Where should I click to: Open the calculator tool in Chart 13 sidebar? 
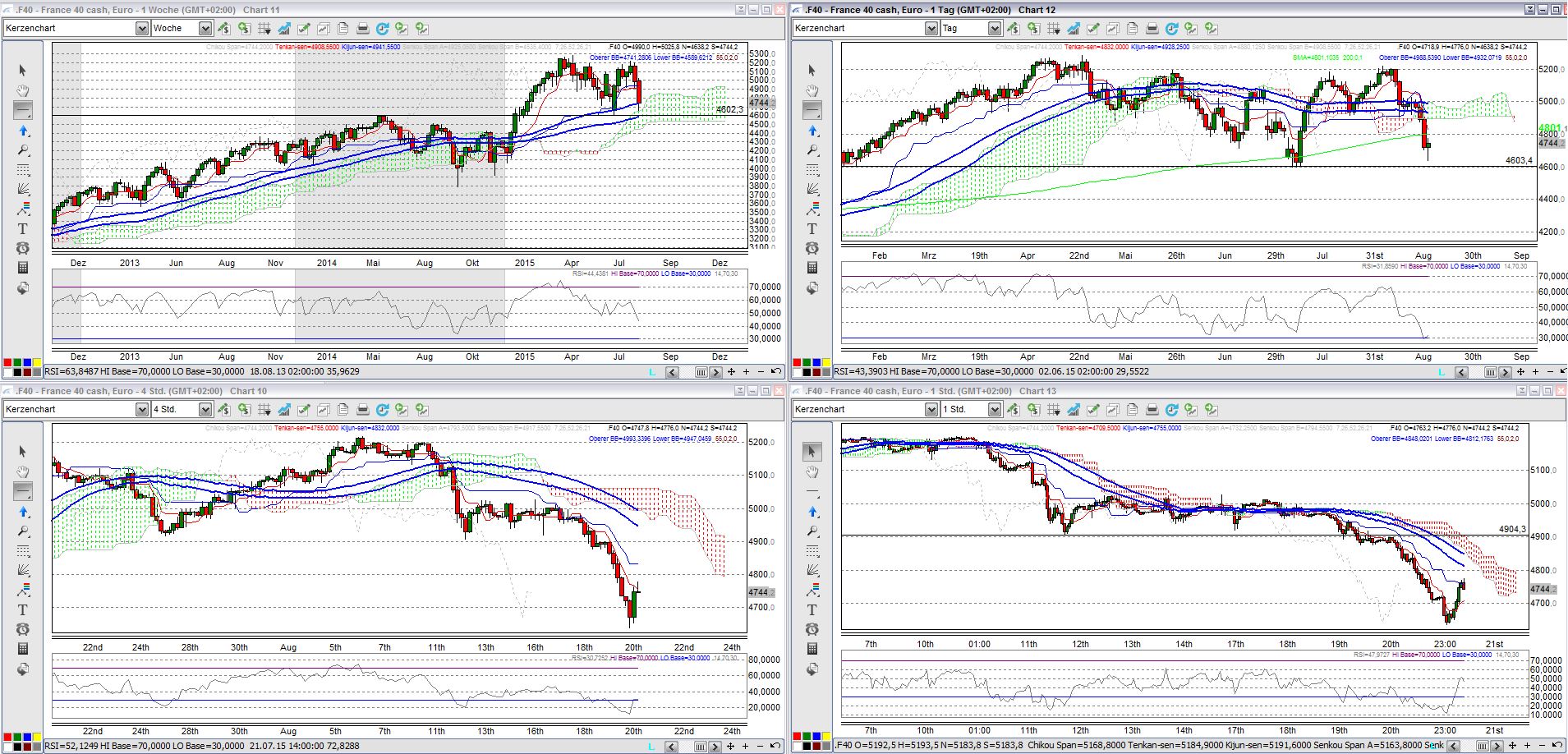(812, 649)
